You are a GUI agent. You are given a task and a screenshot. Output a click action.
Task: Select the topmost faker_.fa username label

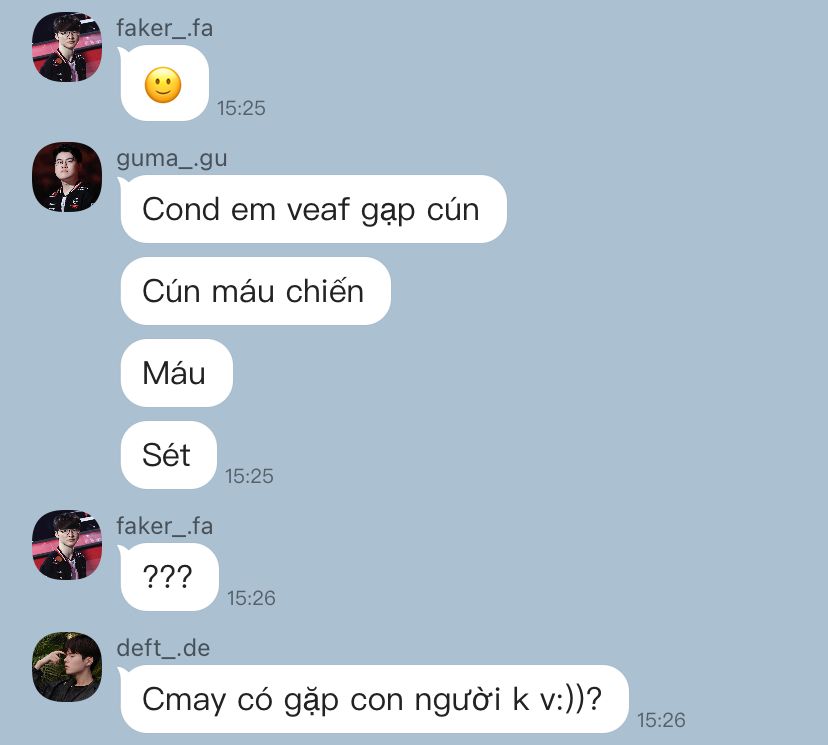[x=165, y=28]
